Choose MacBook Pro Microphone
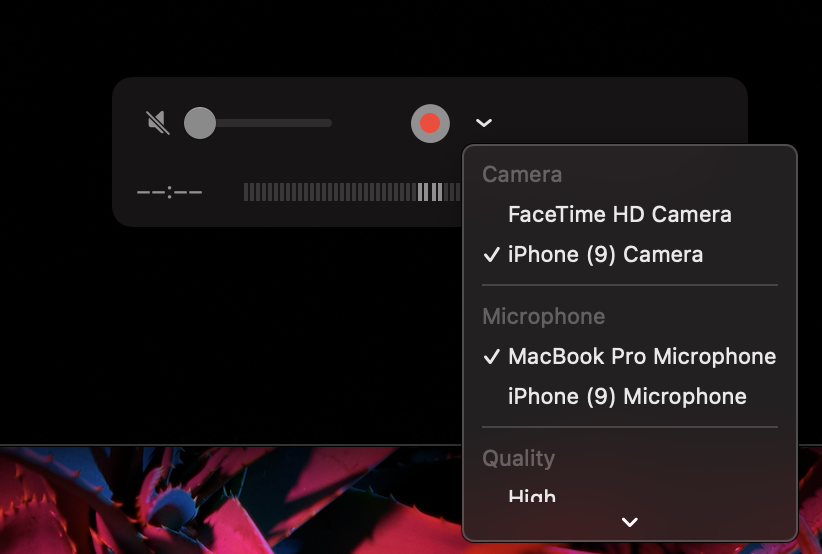The image size is (822, 554). coord(630,356)
